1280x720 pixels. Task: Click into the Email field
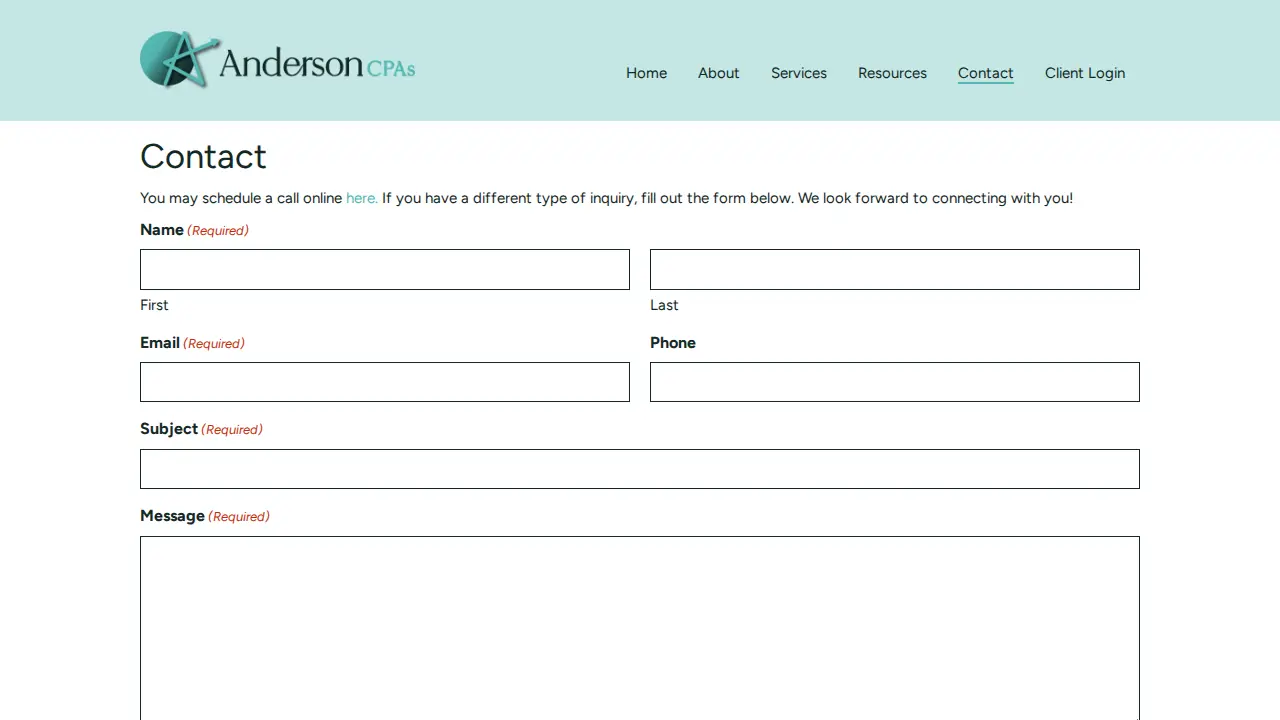[385, 382]
